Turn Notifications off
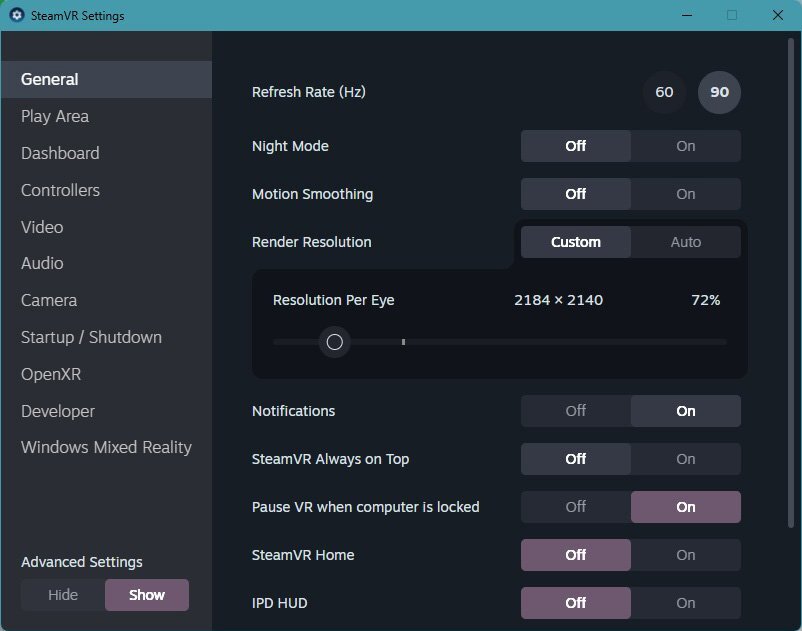This screenshot has width=802, height=631. pyautogui.click(x=575, y=411)
